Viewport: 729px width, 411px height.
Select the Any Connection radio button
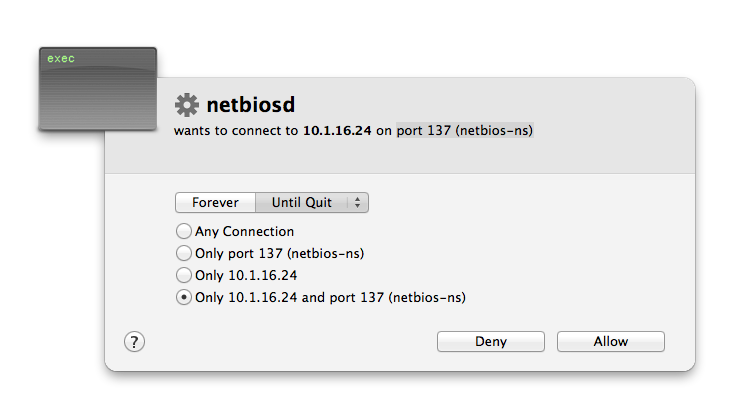tap(184, 231)
